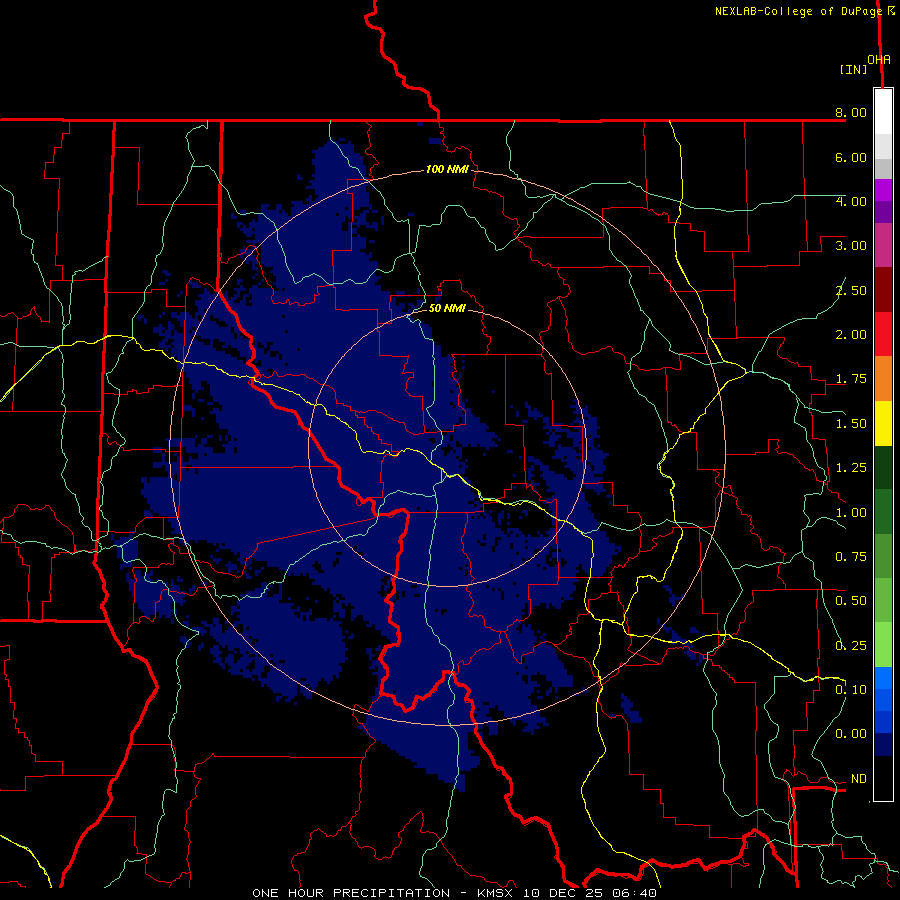Viewport: 900px width, 900px height.
Task: Click the 0.50 legend value
Action: coord(851,601)
